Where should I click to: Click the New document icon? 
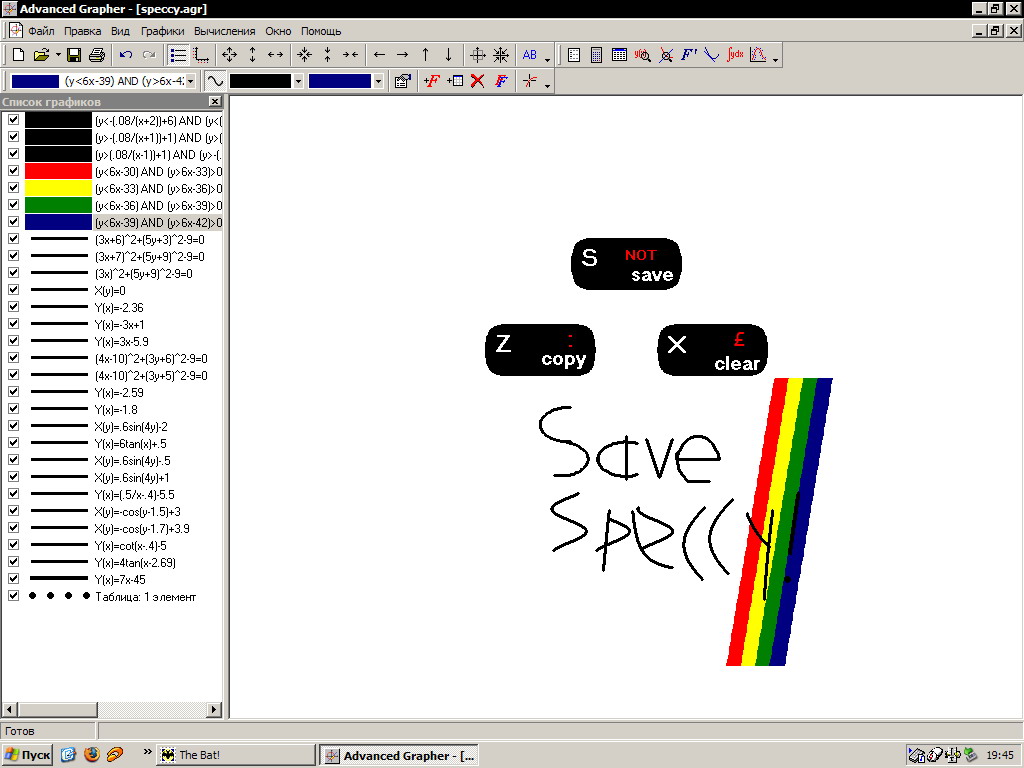[x=17, y=55]
